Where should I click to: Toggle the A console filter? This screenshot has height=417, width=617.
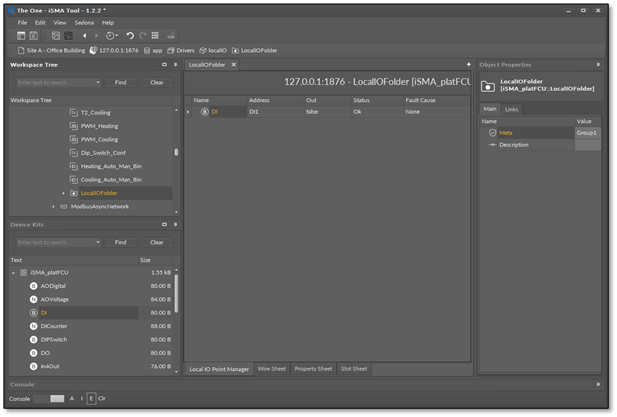click(72, 398)
